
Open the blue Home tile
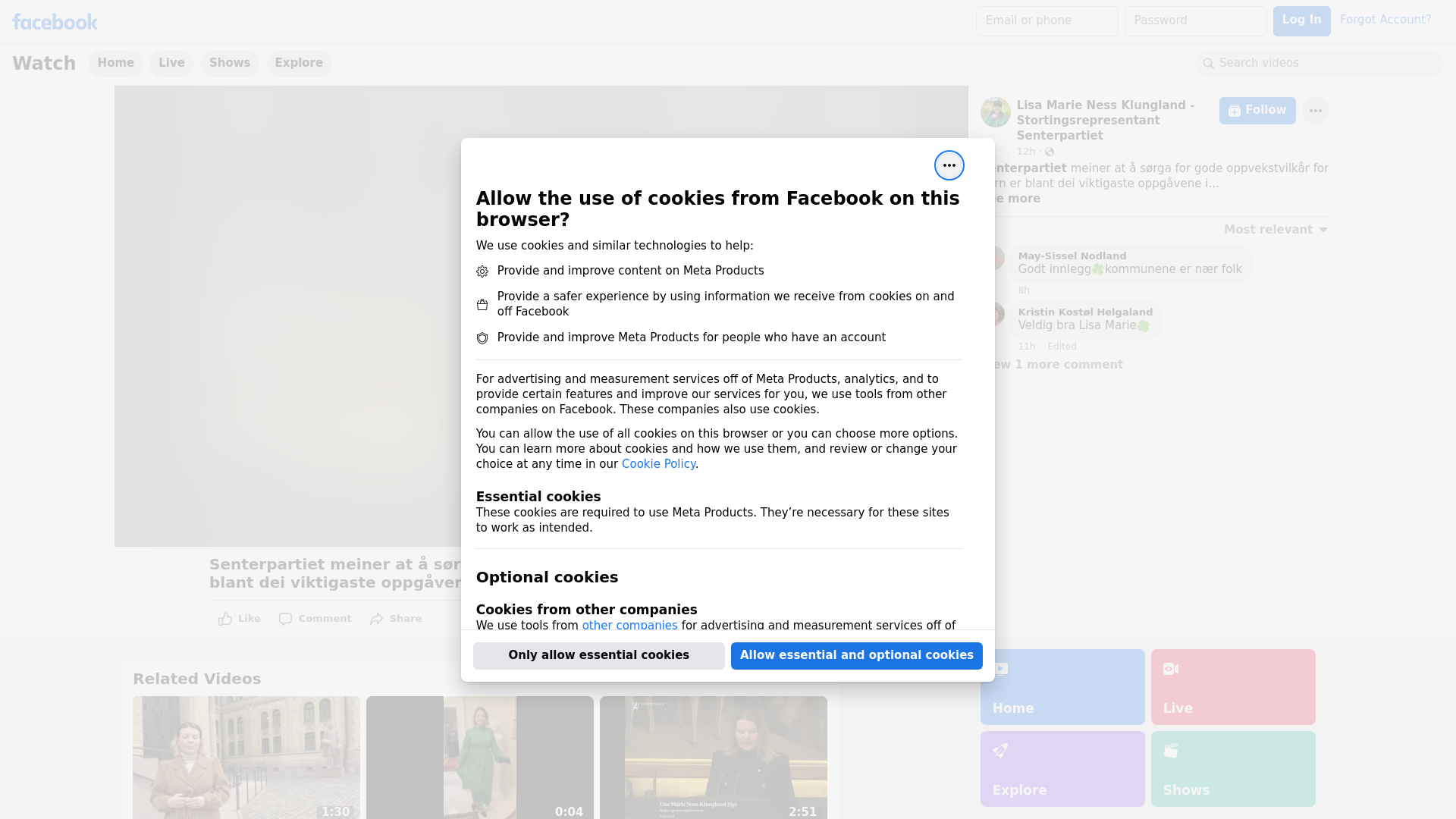[x=1062, y=687]
